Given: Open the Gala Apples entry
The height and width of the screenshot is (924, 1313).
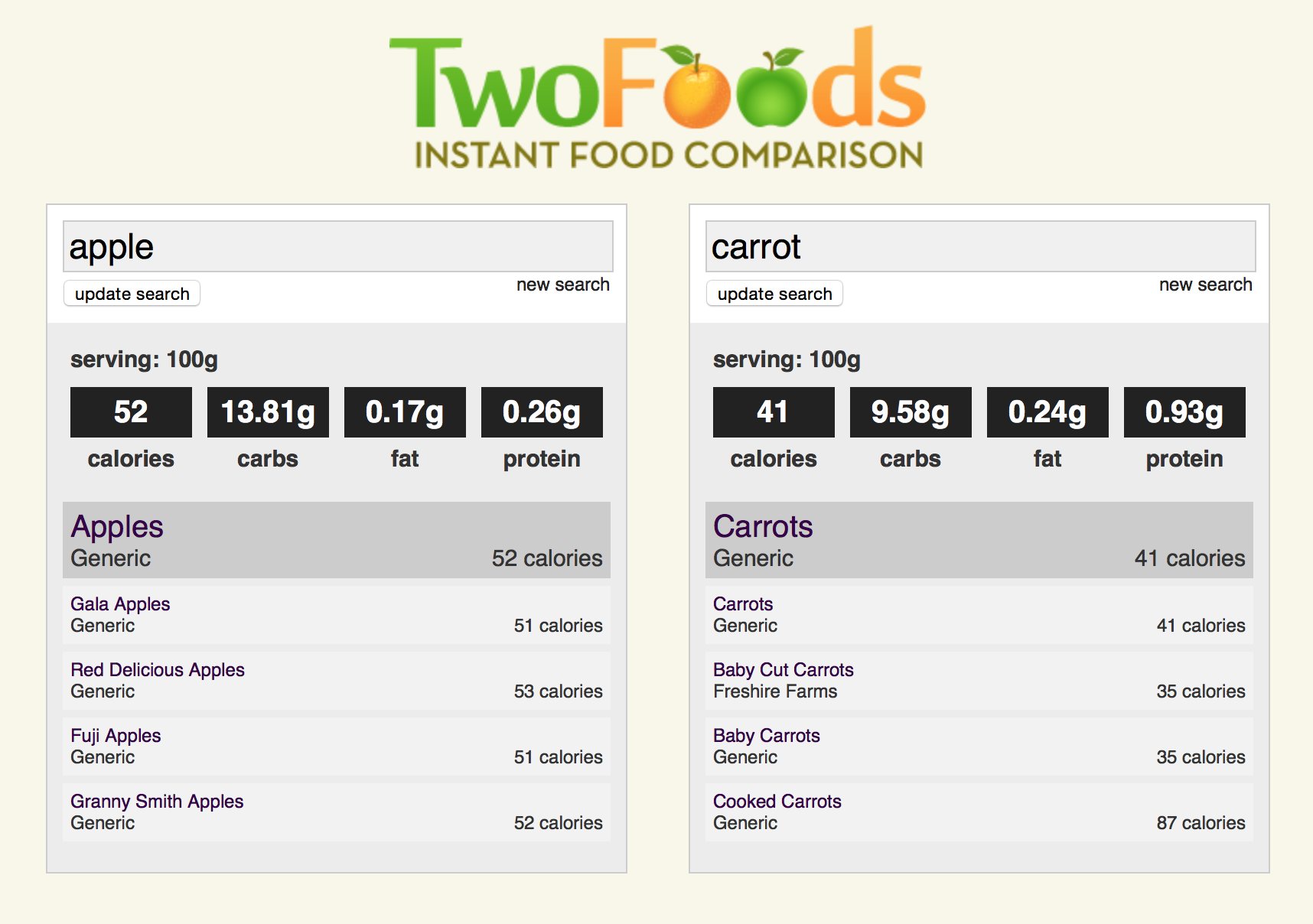Looking at the screenshot, I should 120,604.
